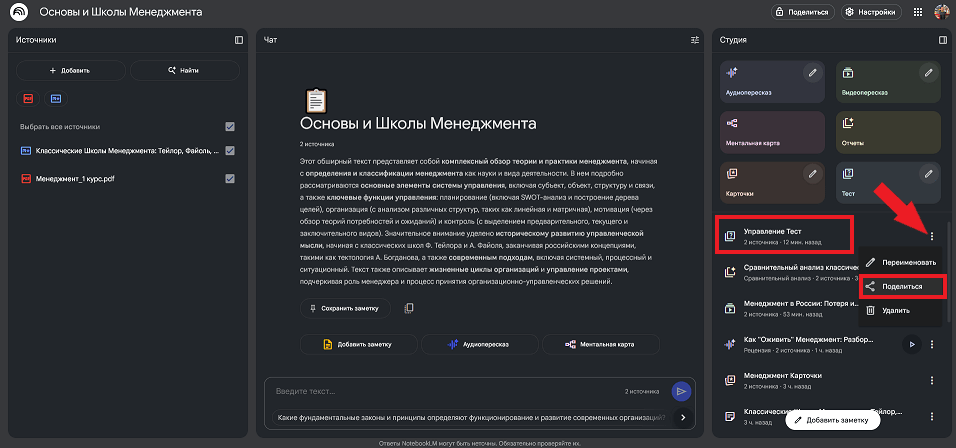Click the note icon of the Классические item
This screenshot has height=448, width=956.
tap(730, 417)
